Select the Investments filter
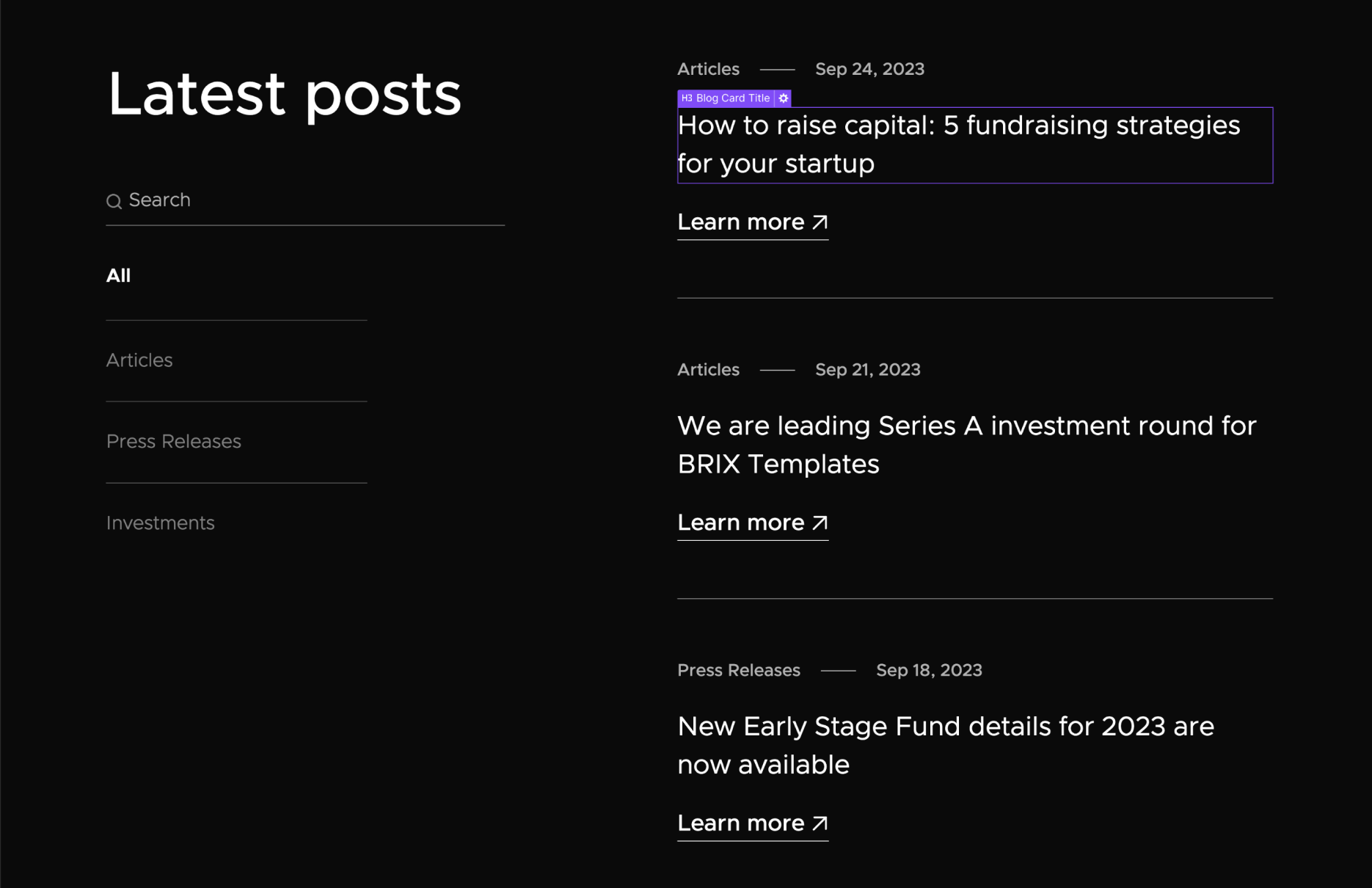Screen dimensions: 1372x888 click(x=161, y=523)
